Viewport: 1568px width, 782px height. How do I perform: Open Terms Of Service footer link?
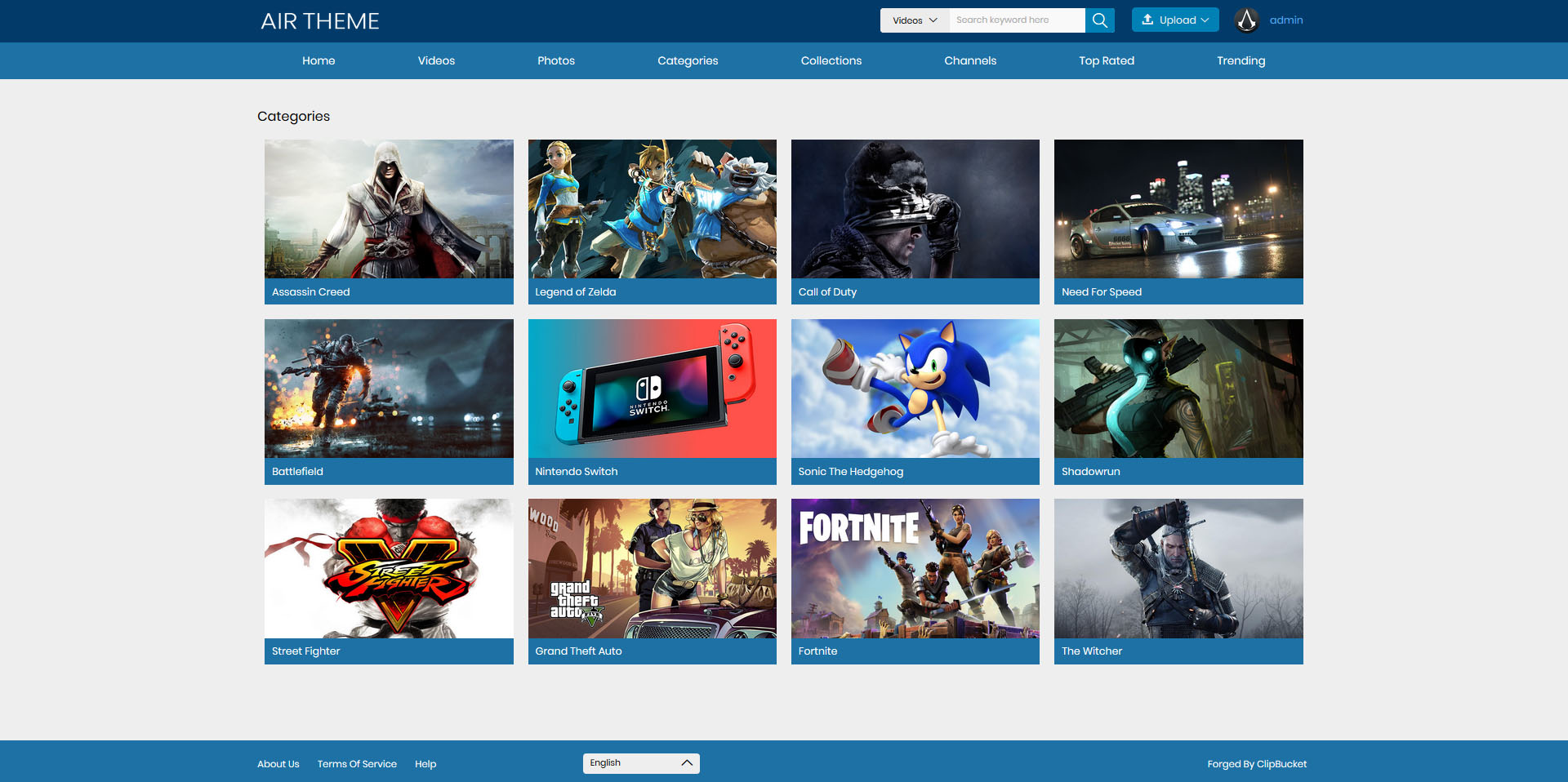(357, 764)
